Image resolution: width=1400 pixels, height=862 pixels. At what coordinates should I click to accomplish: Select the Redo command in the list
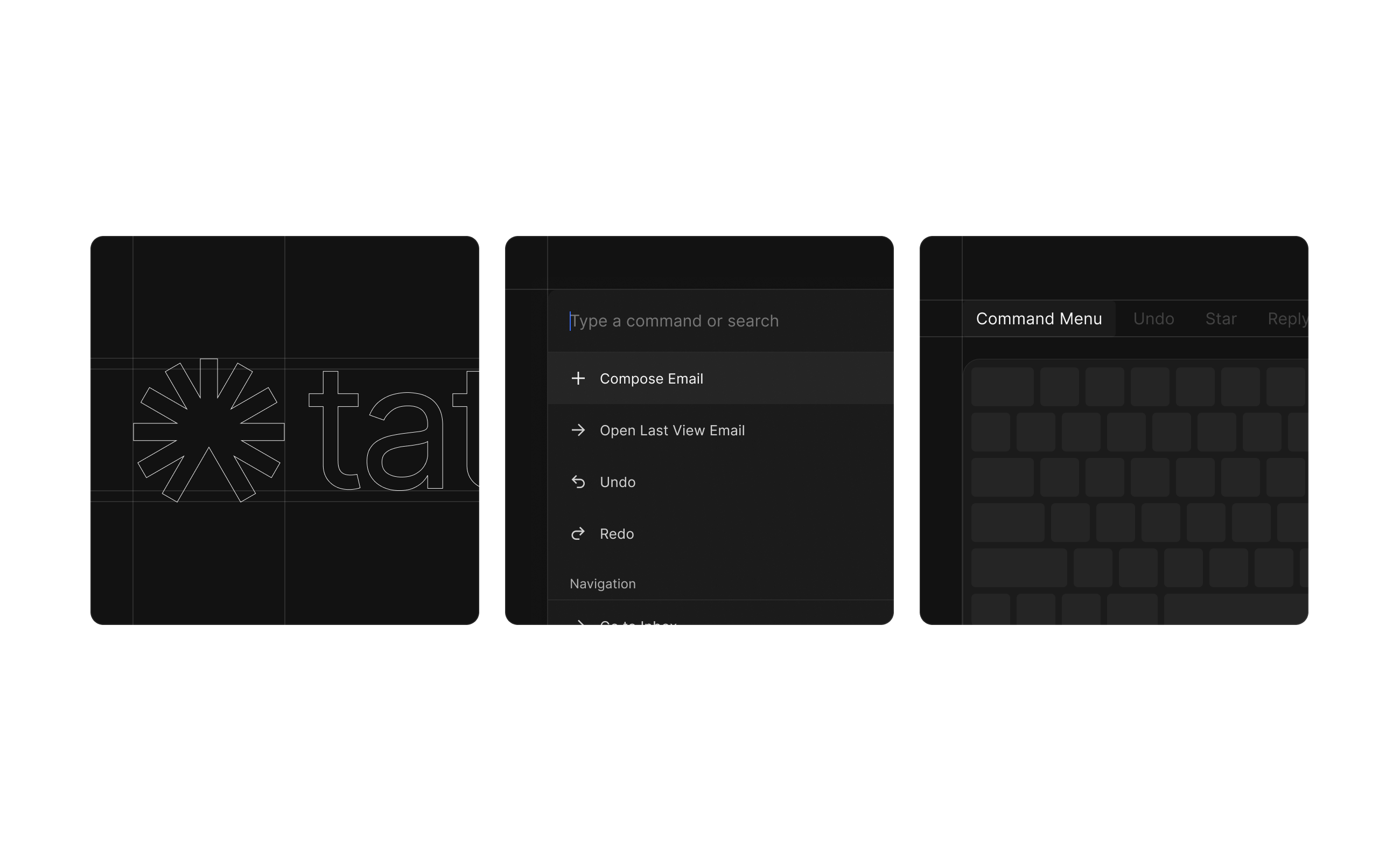tap(720, 533)
